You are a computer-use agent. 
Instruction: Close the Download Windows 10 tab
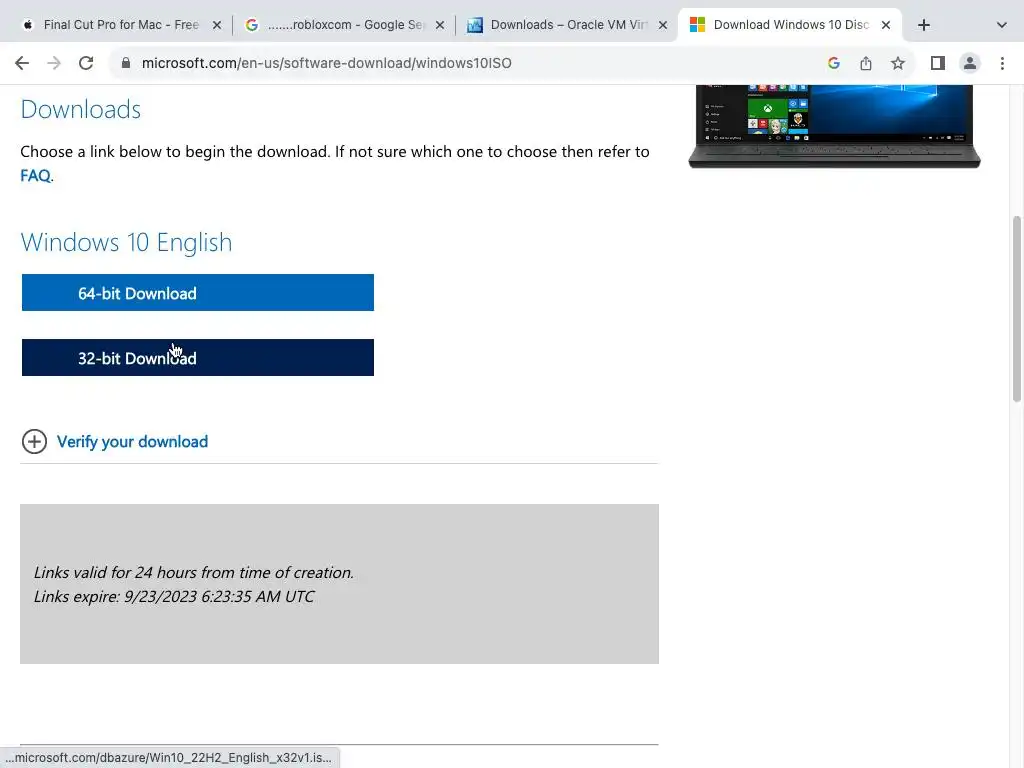[886, 25]
